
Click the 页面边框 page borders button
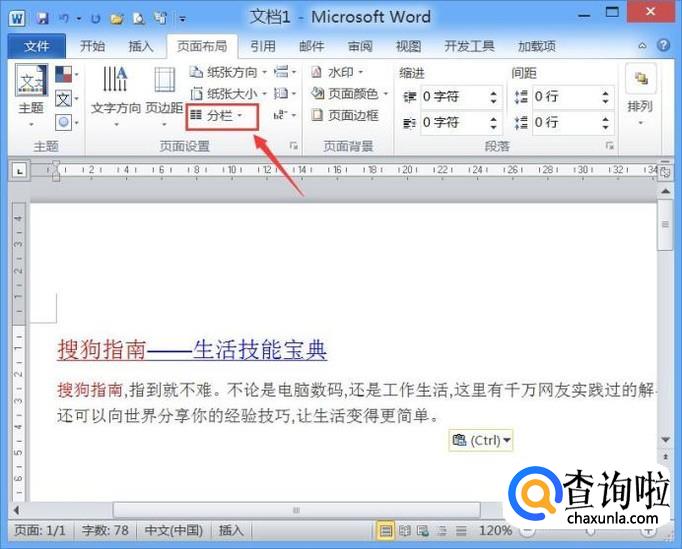[345, 115]
